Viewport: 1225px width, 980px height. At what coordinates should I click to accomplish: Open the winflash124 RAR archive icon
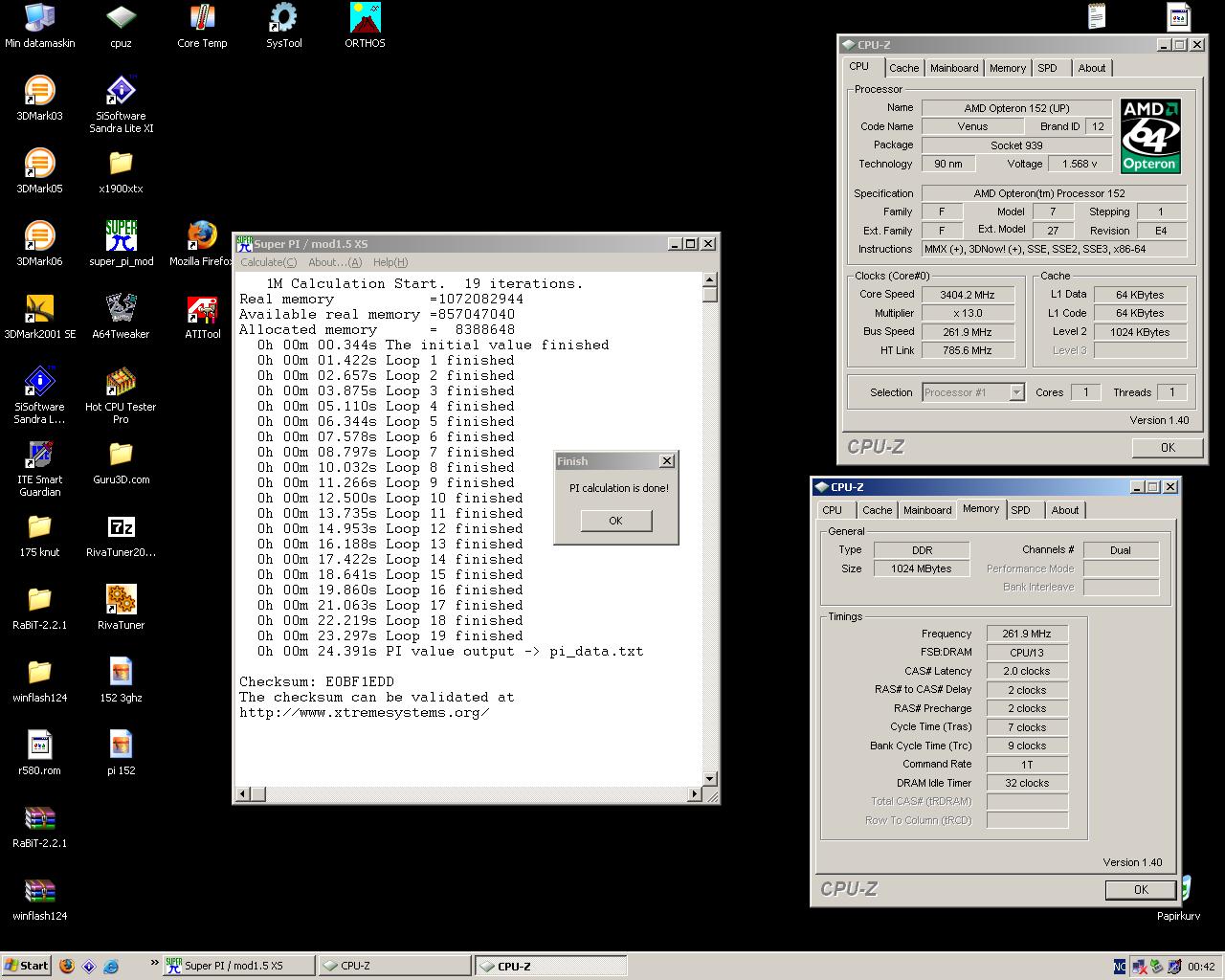click(39, 898)
